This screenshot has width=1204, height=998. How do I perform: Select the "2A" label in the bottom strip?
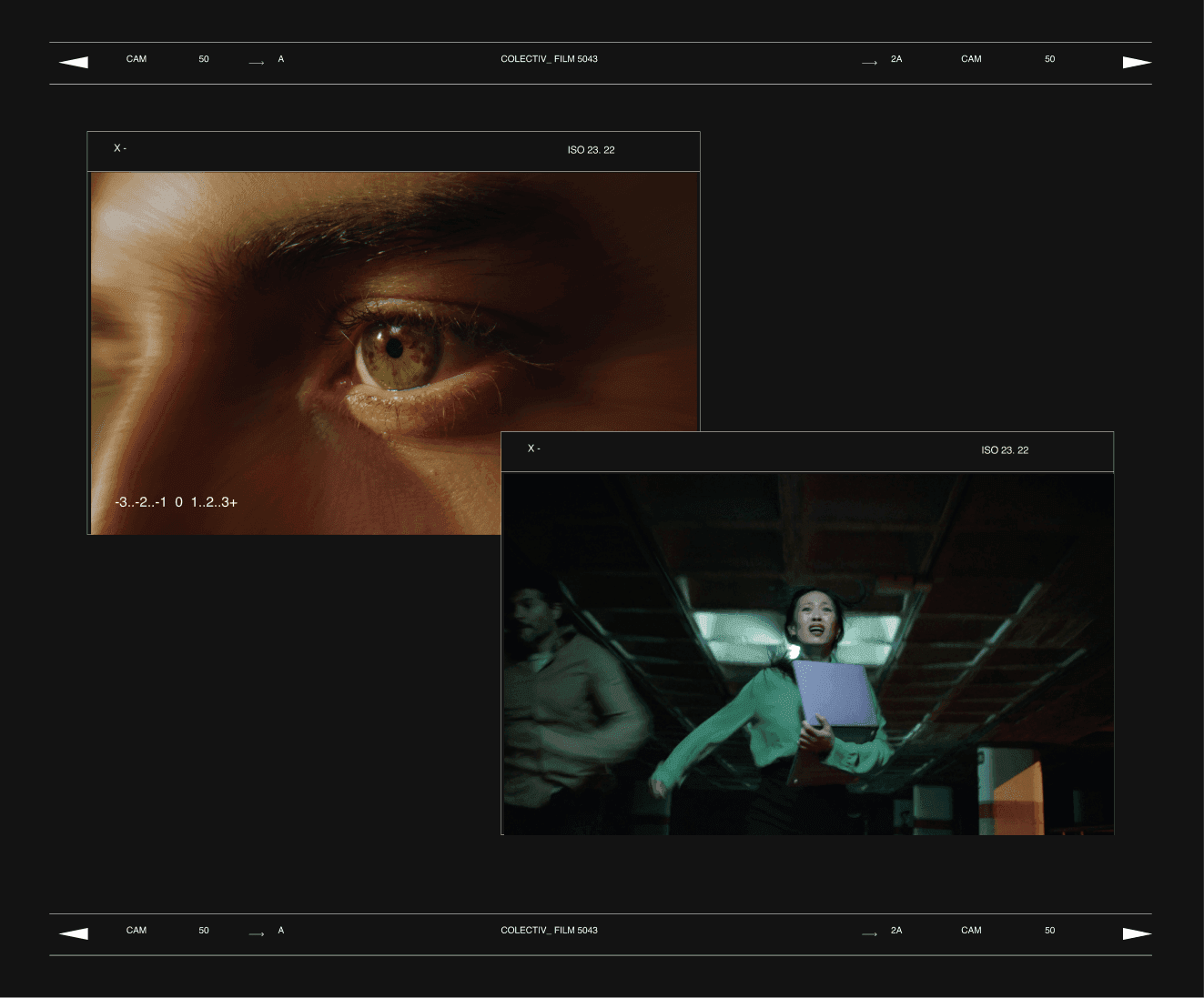896,931
